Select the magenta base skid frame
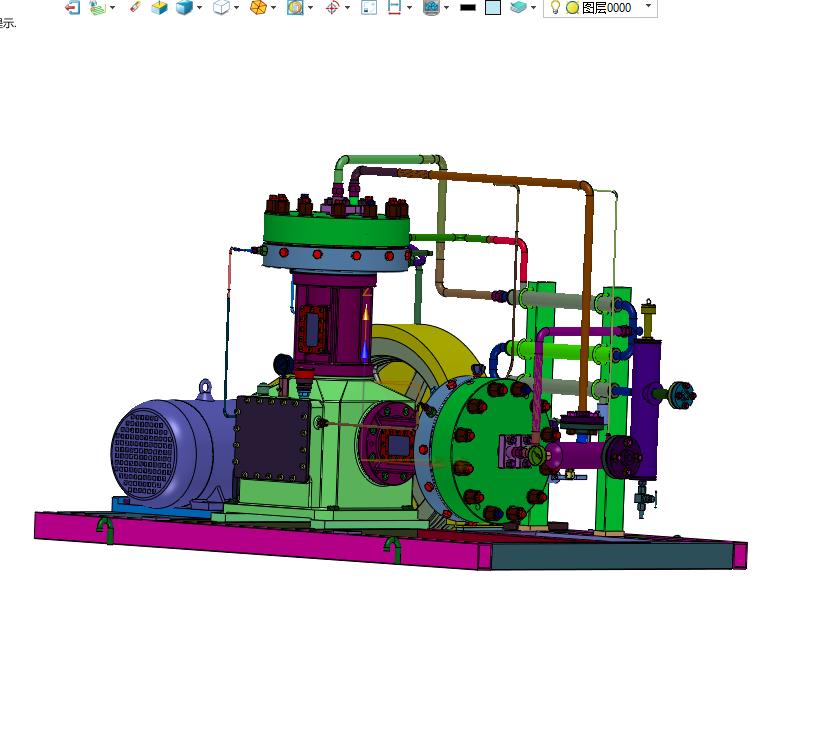This screenshot has width=827, height=756. click(264, 539)
